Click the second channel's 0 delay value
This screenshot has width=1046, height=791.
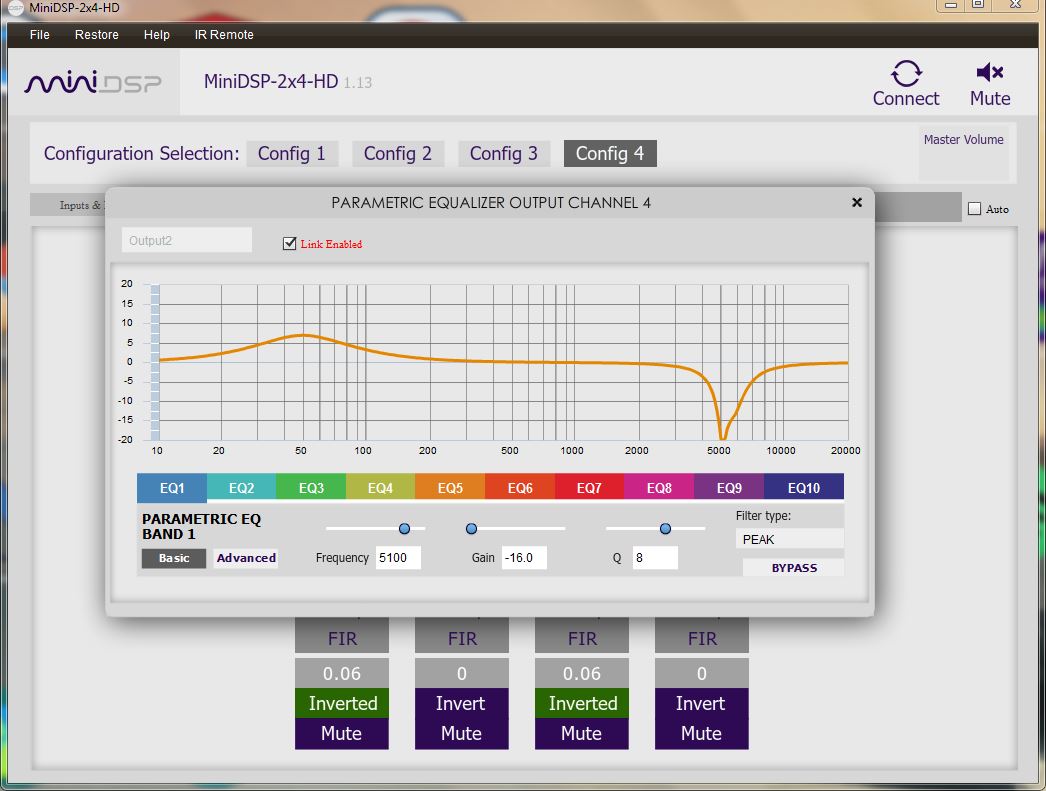coord(462,674)
